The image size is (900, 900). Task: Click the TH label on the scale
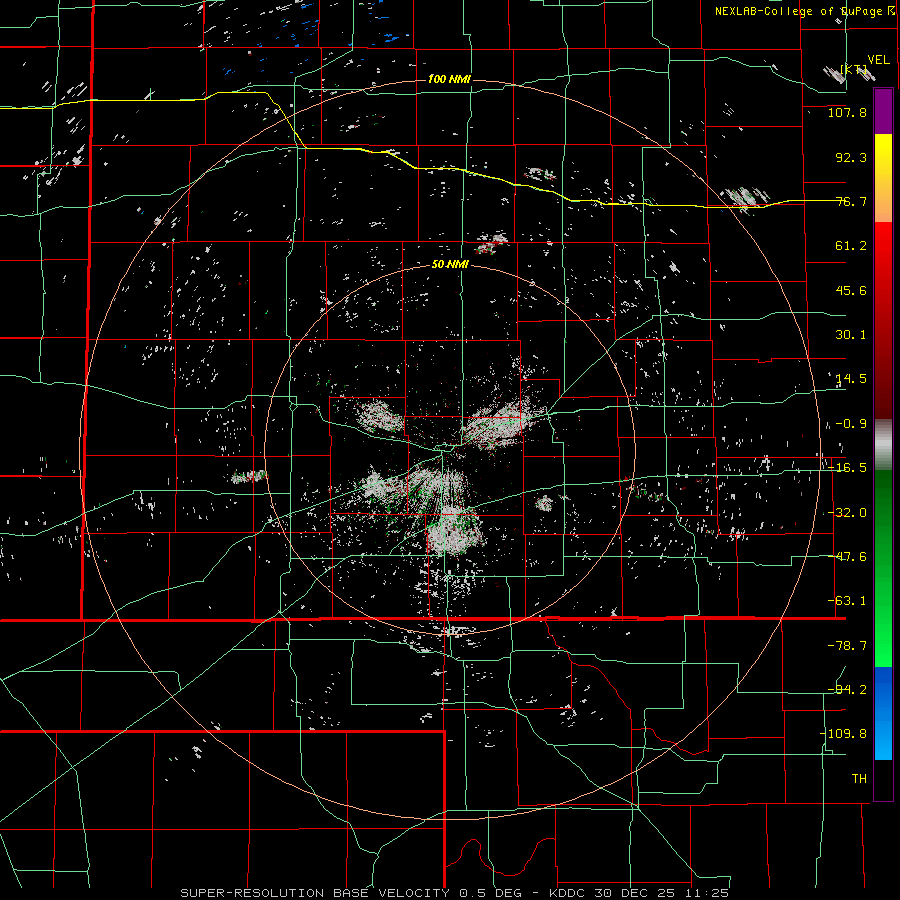[x=859, y=778]
